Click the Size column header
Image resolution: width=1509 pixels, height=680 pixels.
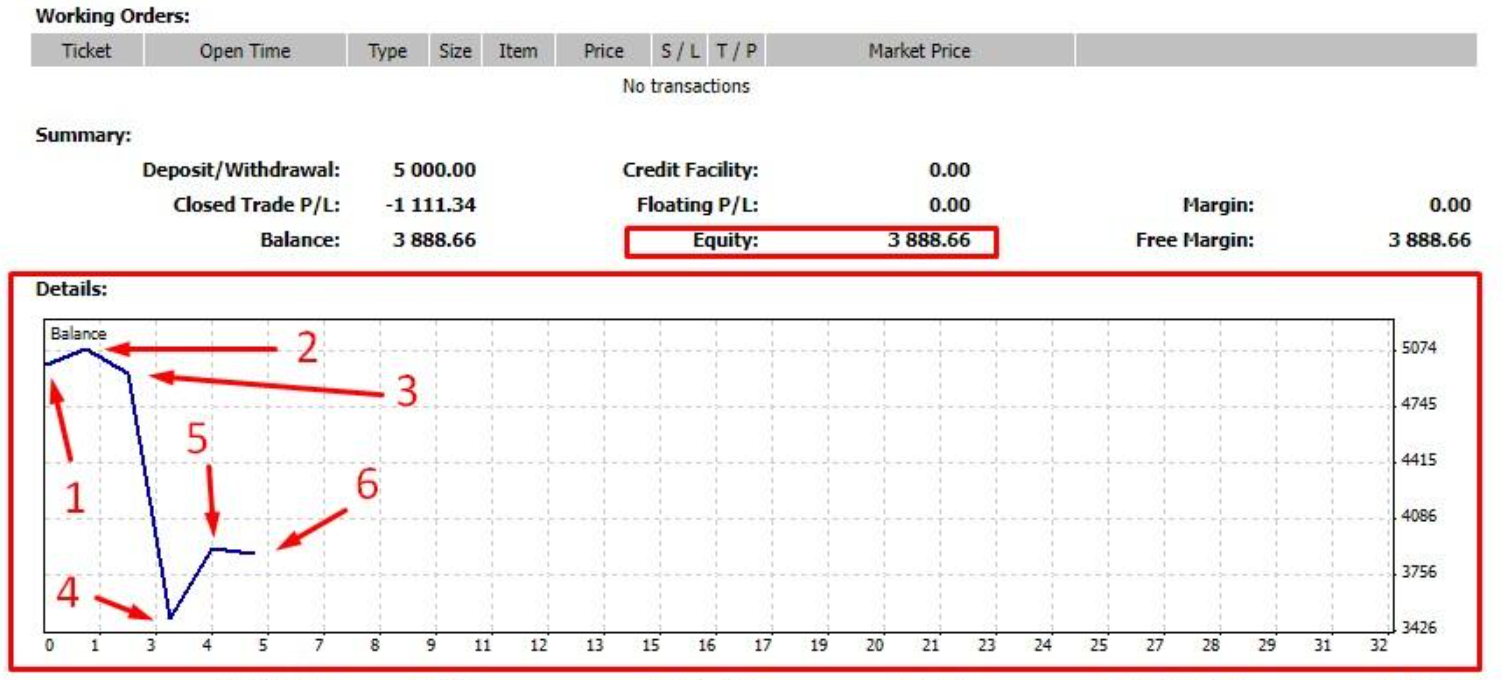[454, 51]
